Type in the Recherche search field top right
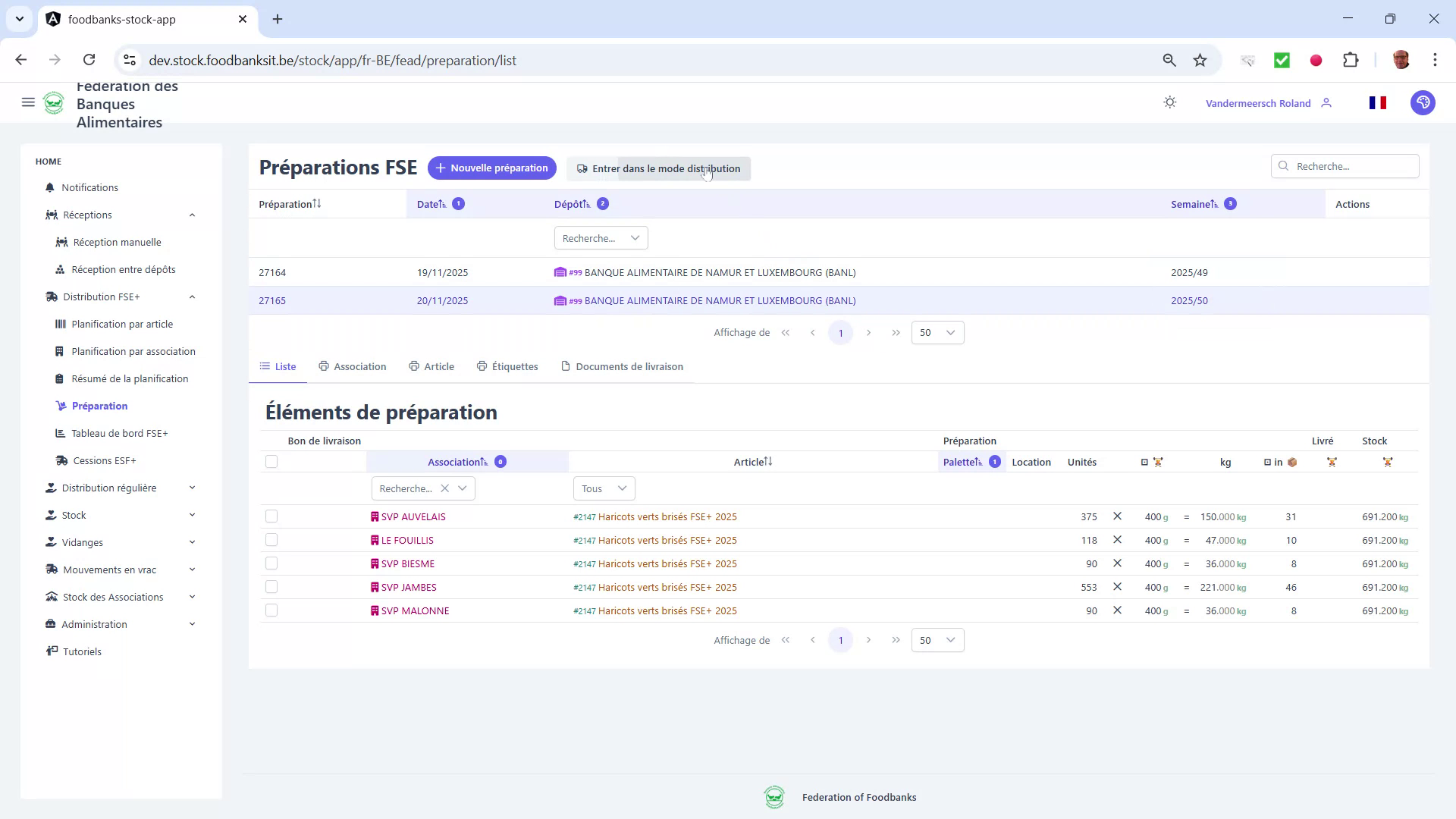1456x819 pixels. pos(1345,165)
